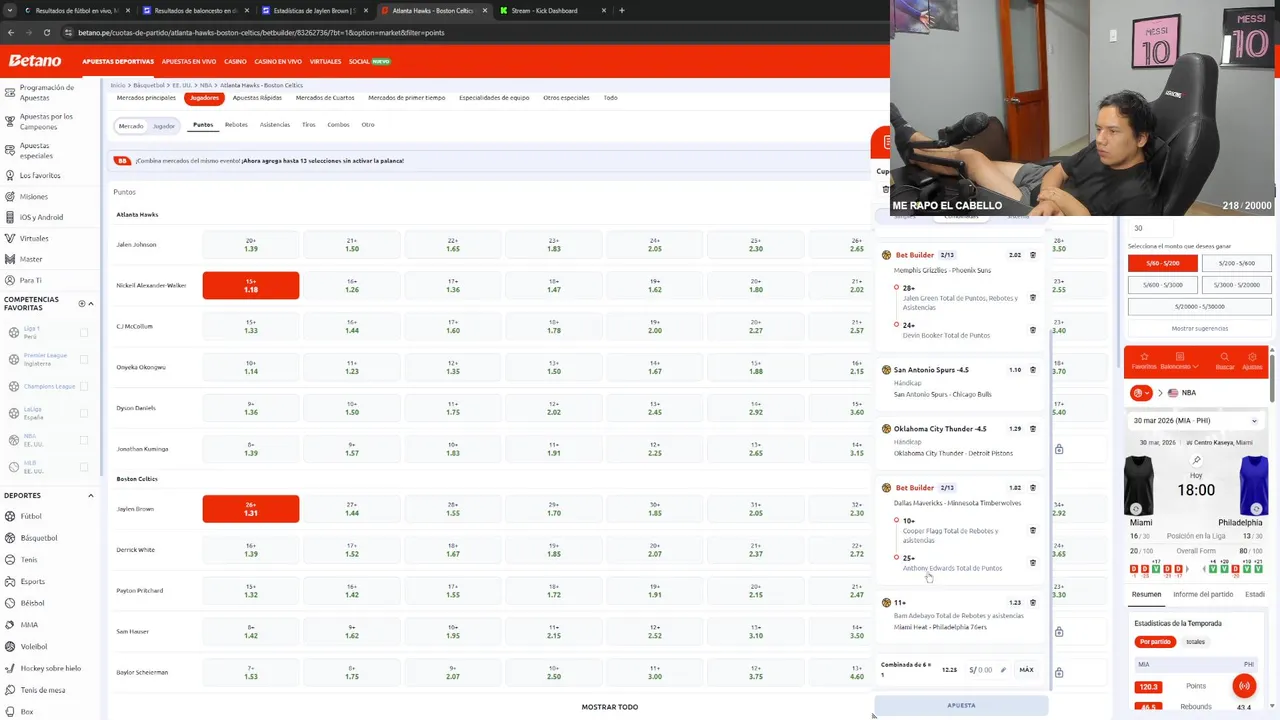Viewport: 1280px width, 720px height.
Task: Select Jalen Johnson 20+ points odds 1.39
Action: click(x=251, y=244)
